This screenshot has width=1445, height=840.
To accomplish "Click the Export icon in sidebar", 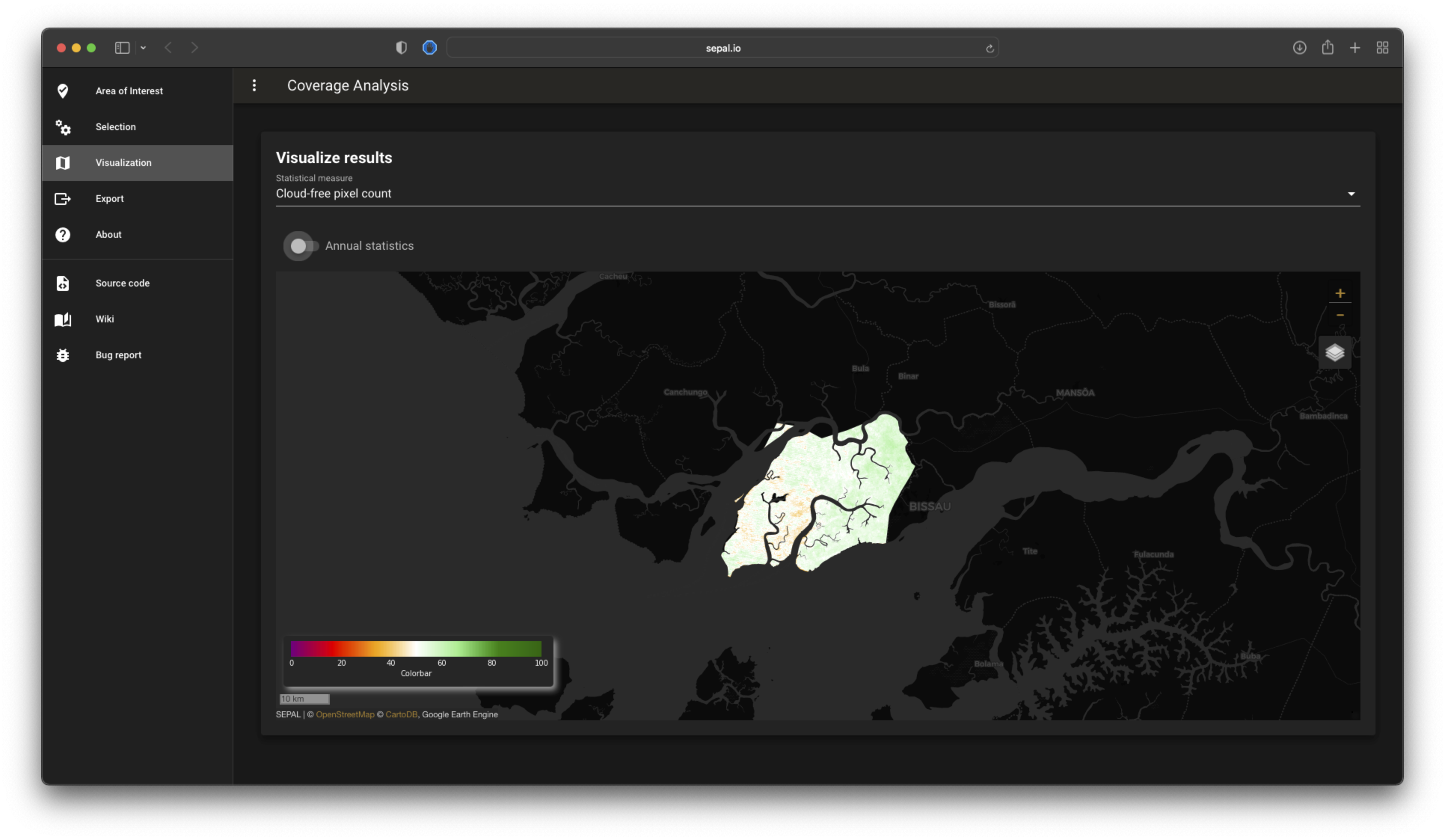I will 62,198.
